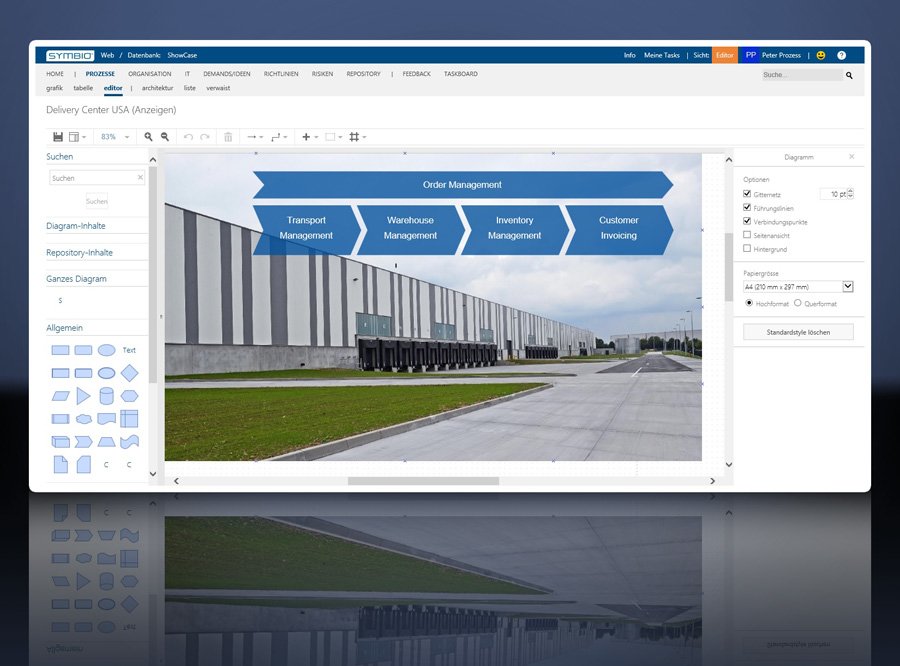Select the cloud shape
Screen dimensions: 900x666
(x=84, y=419)
